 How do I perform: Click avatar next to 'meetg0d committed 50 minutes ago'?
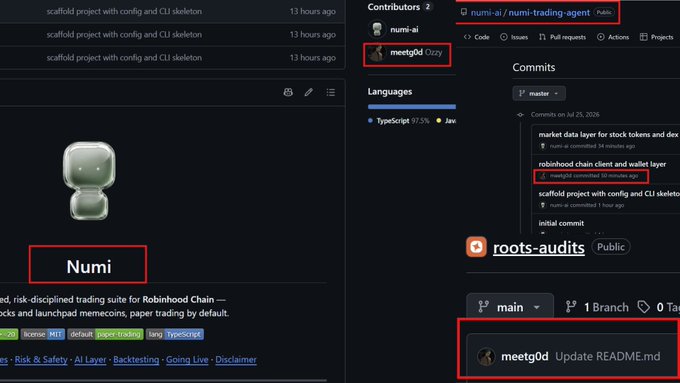tap(543, 176)
